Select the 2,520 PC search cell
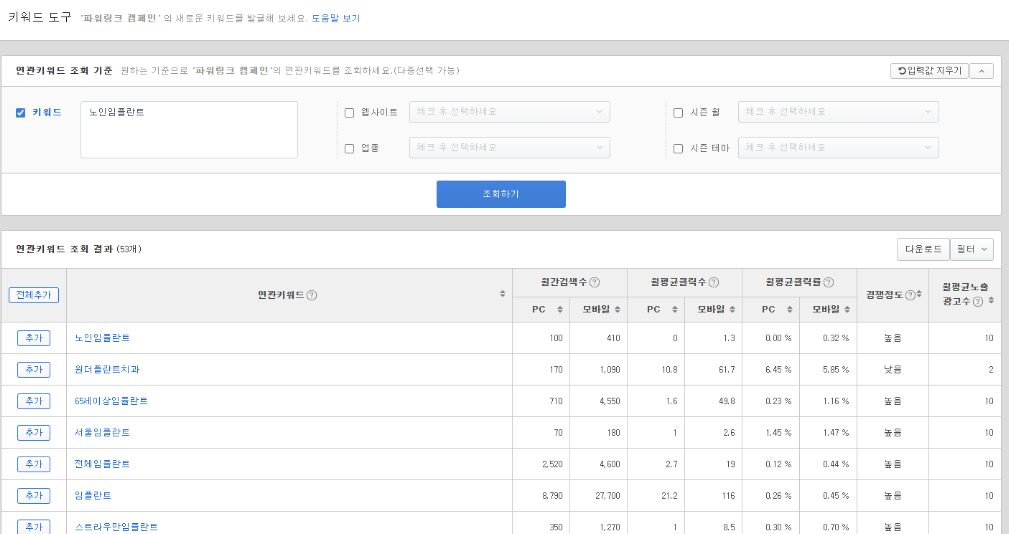This screenshot has width=1009, height=534. [541, 464]
